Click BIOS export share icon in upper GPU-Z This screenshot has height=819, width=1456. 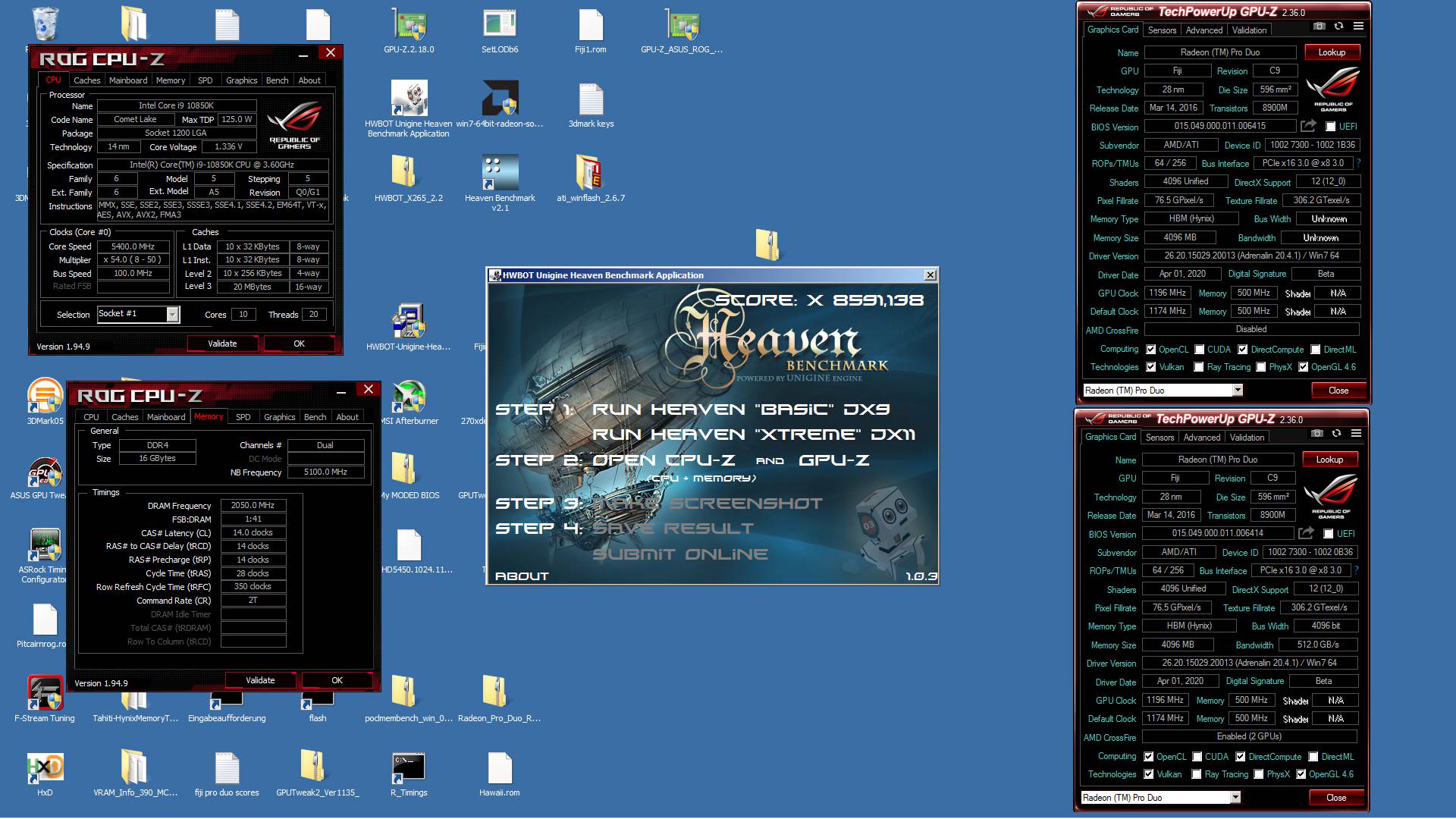tap(1308, 126)
